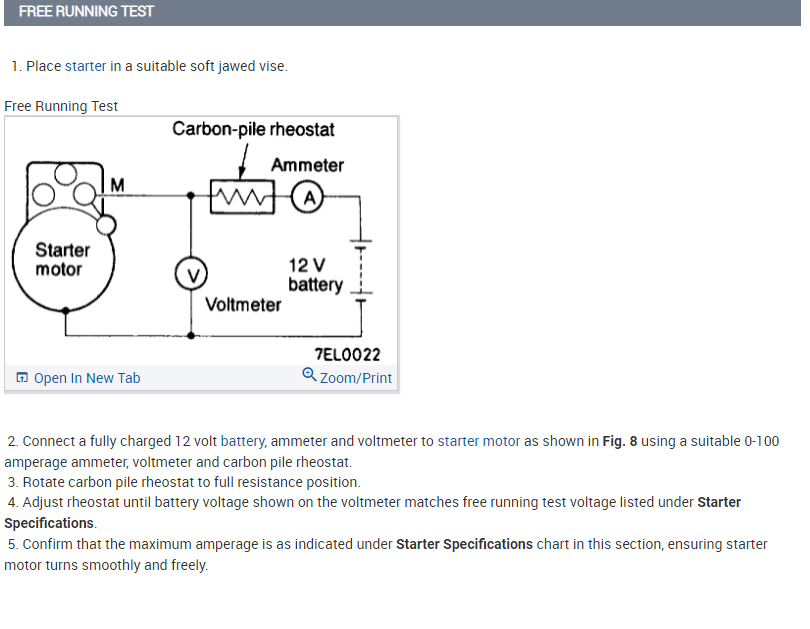
Task: Click the bold 'Fig. 8' reference
Action: point(620,440)
